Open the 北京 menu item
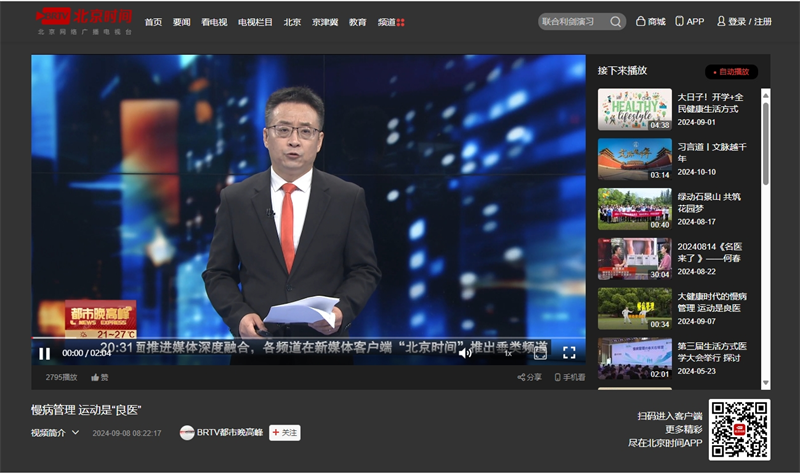800x474 pixels. tap(292, 22)
